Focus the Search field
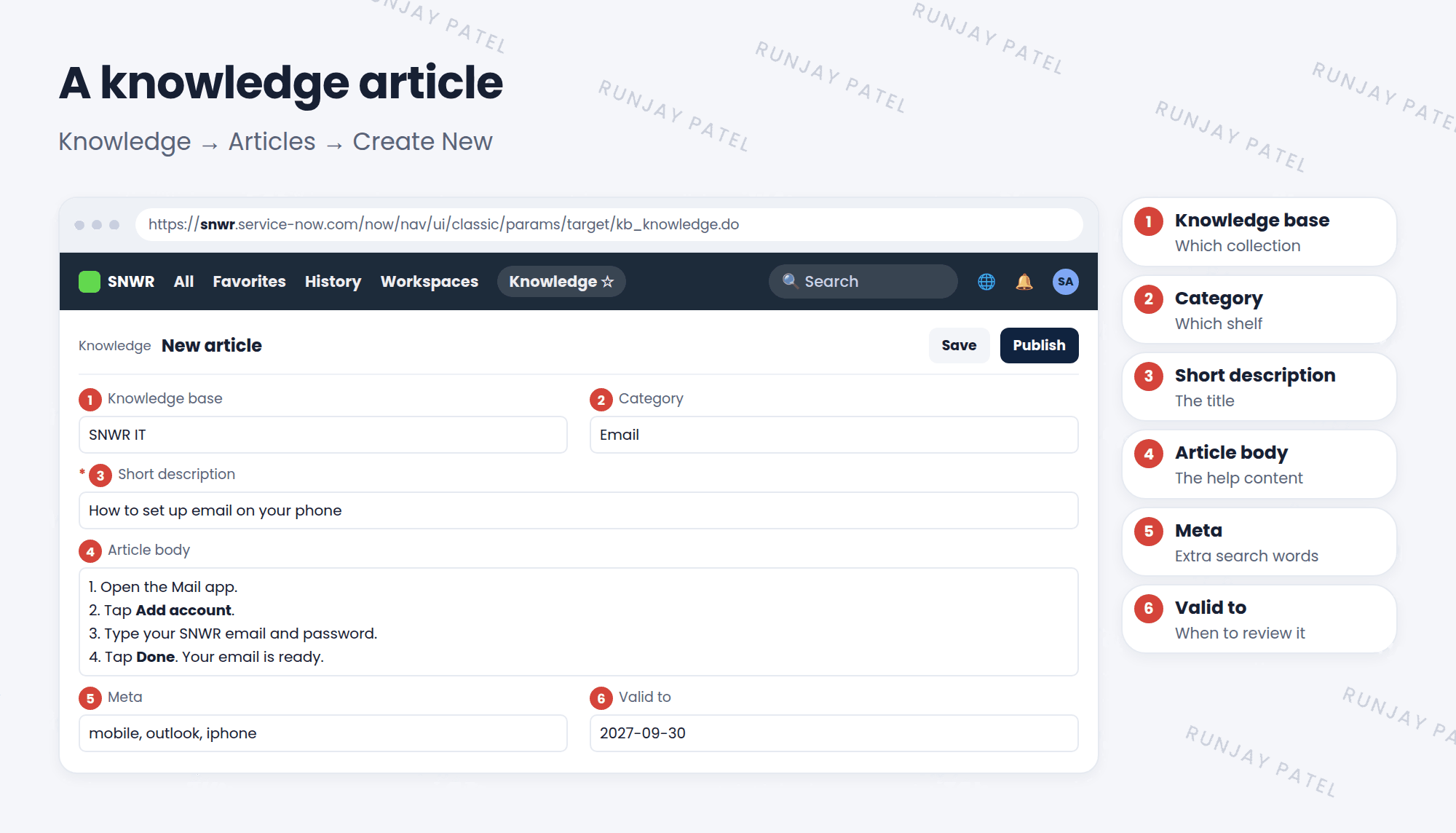This screenshot has height=833, width=1456. point(863,281)
